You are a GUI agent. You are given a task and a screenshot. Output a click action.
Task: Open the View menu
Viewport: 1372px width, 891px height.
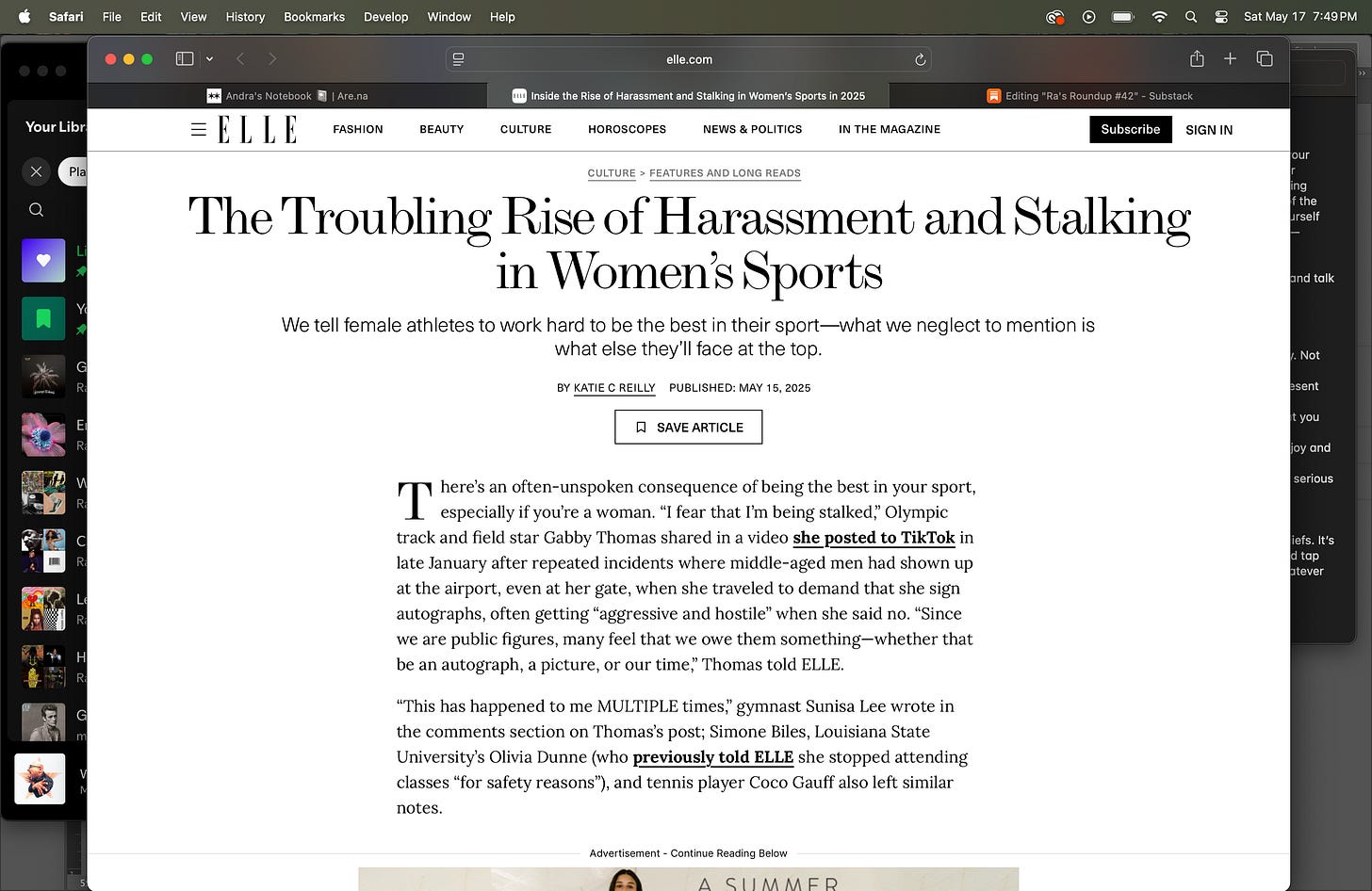193,17
